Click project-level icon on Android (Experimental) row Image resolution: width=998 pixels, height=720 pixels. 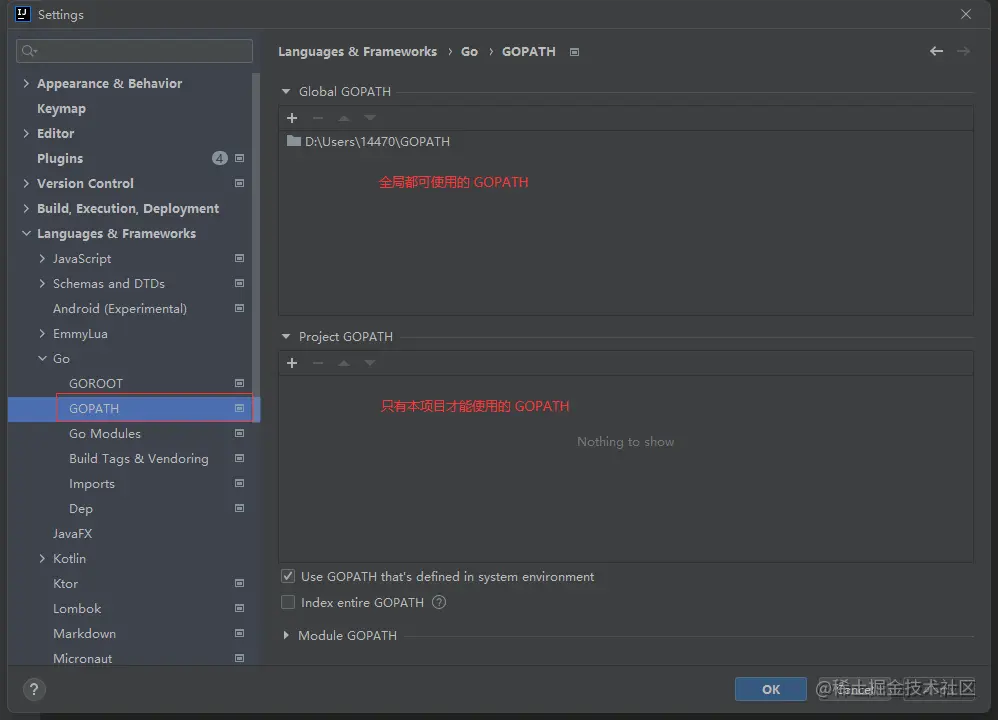[239, 308]
